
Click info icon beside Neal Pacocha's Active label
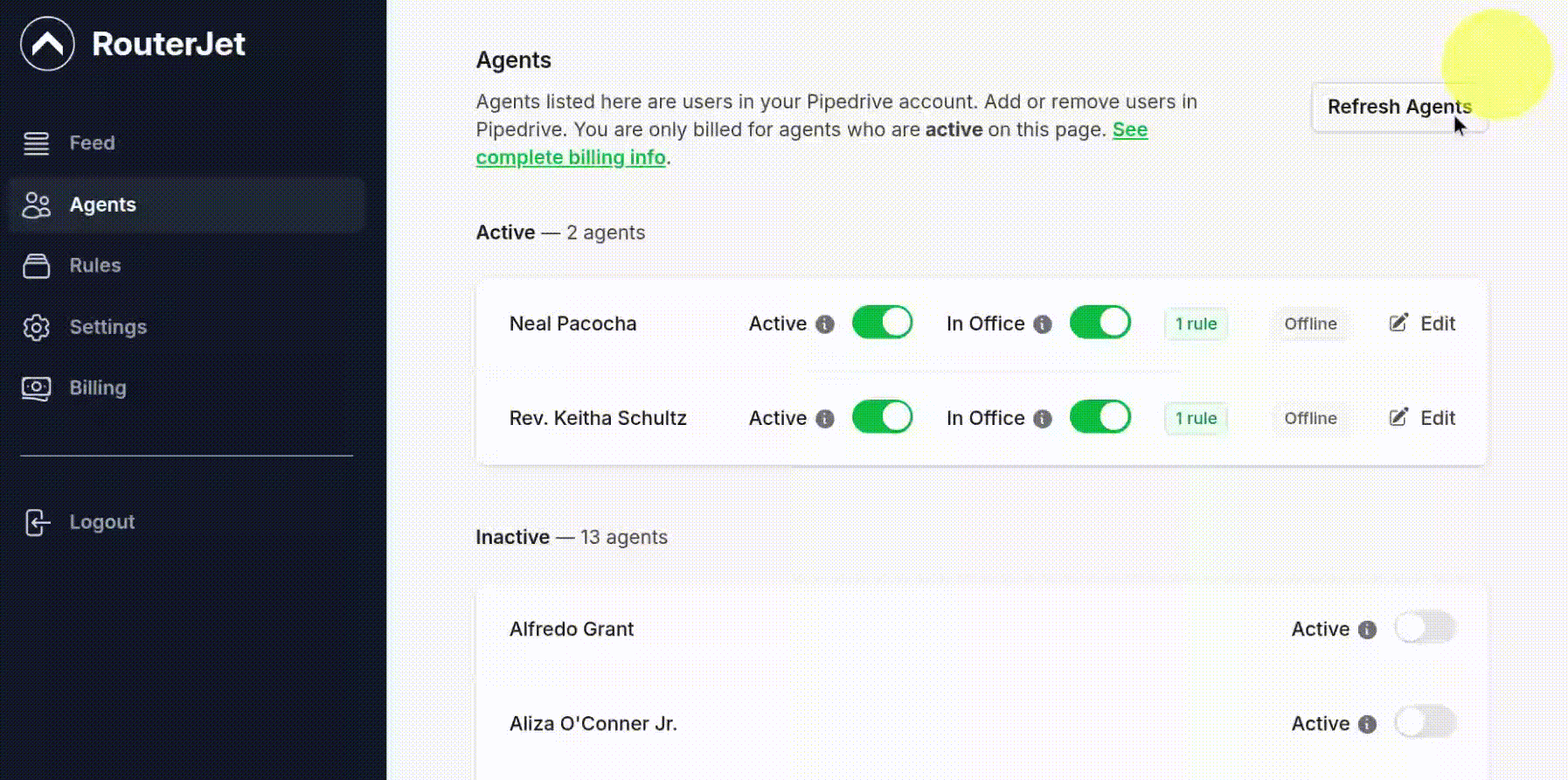click(824, 324)
